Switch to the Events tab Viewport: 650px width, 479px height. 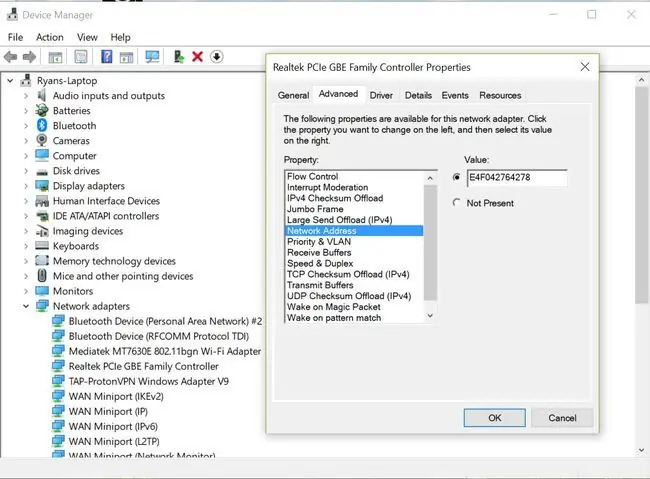point(455,95)
